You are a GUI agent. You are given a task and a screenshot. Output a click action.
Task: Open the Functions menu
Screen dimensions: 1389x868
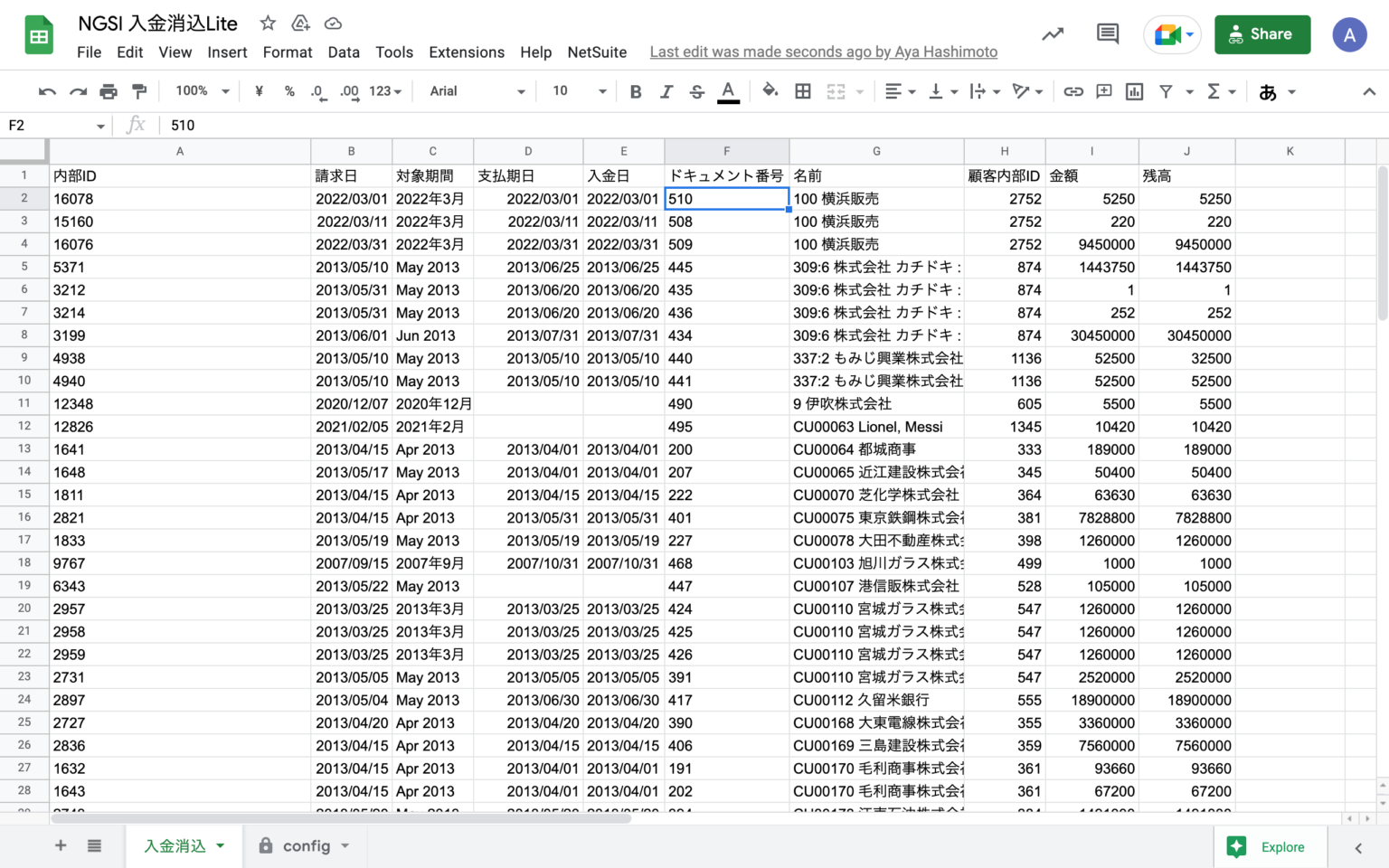1216,90
